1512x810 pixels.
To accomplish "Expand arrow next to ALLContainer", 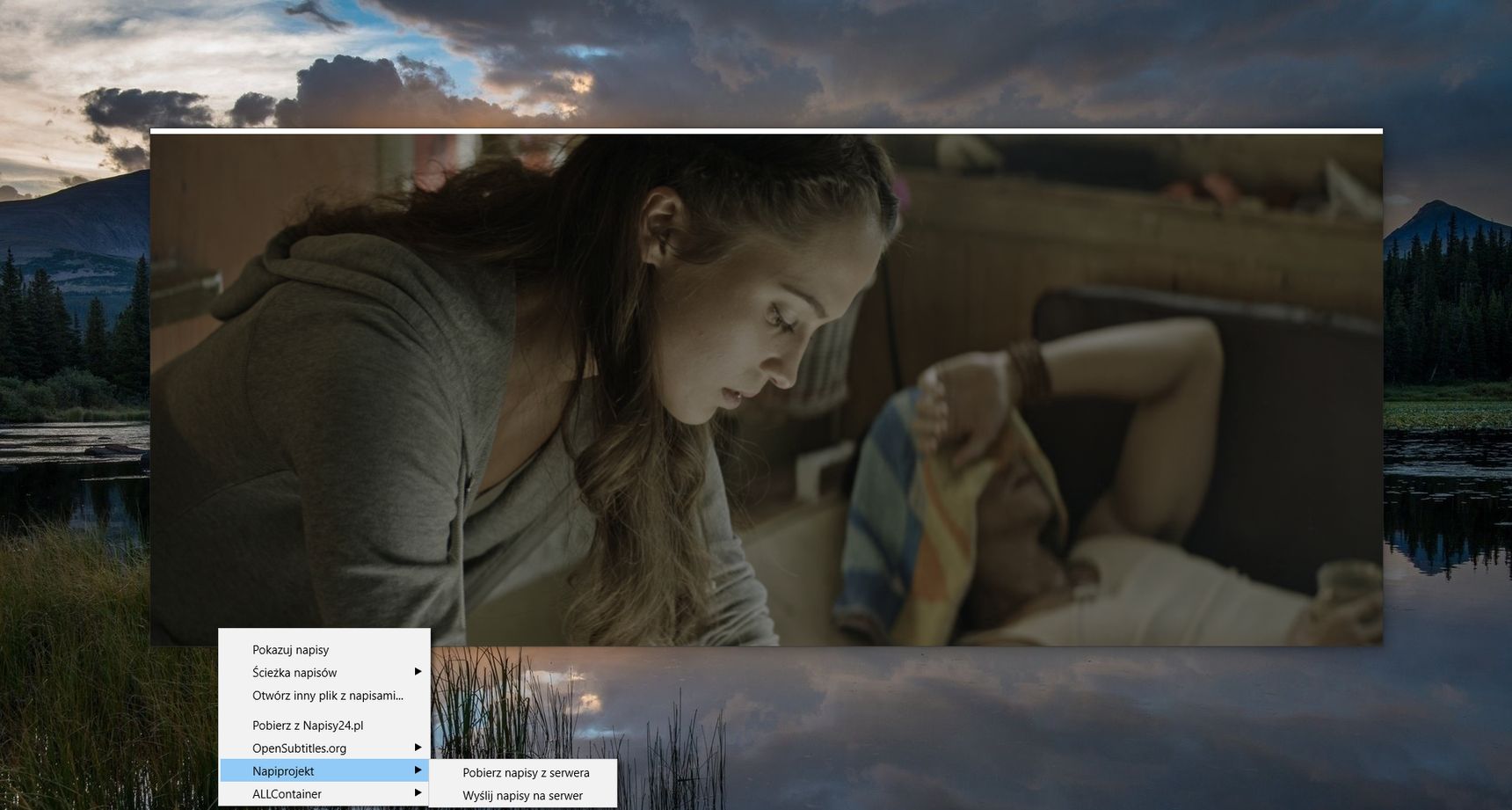I will point(418,793).
